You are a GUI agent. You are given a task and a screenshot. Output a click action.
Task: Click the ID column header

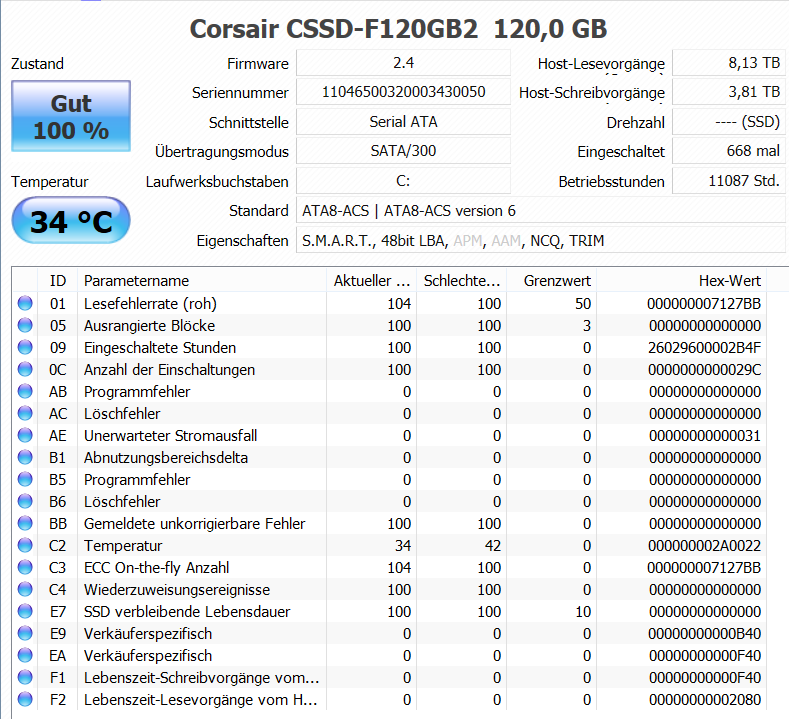click(58, 280)
